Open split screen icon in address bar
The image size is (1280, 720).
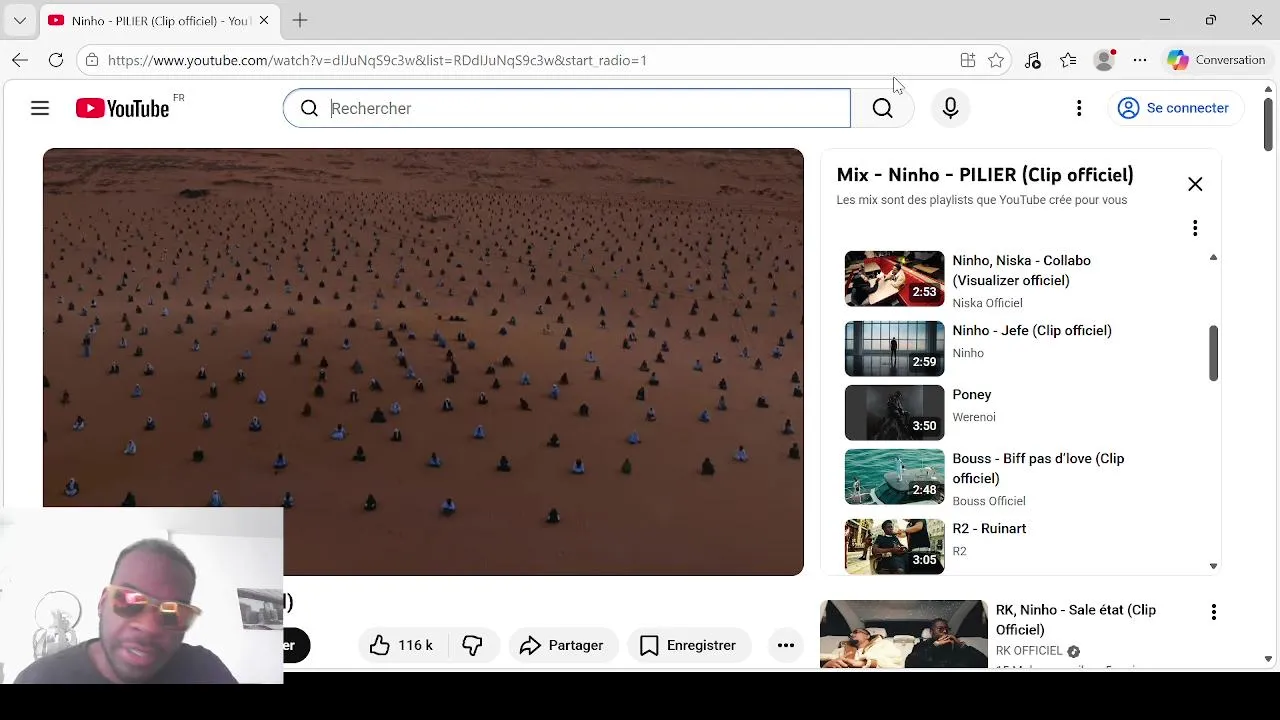pos(967,60)
